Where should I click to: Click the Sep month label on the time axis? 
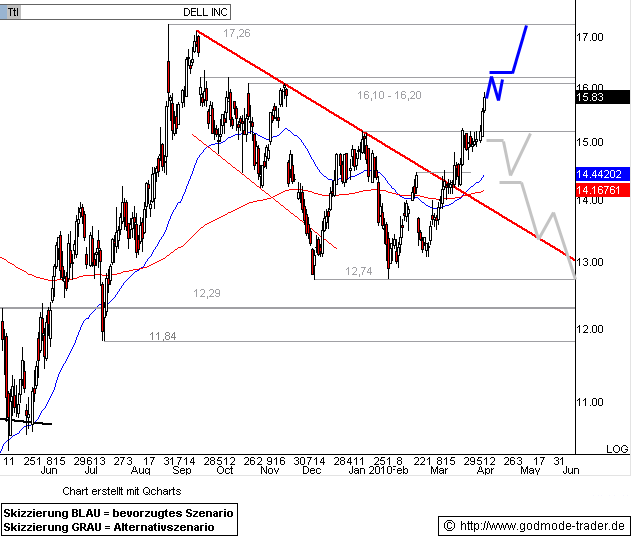[181, 471]
